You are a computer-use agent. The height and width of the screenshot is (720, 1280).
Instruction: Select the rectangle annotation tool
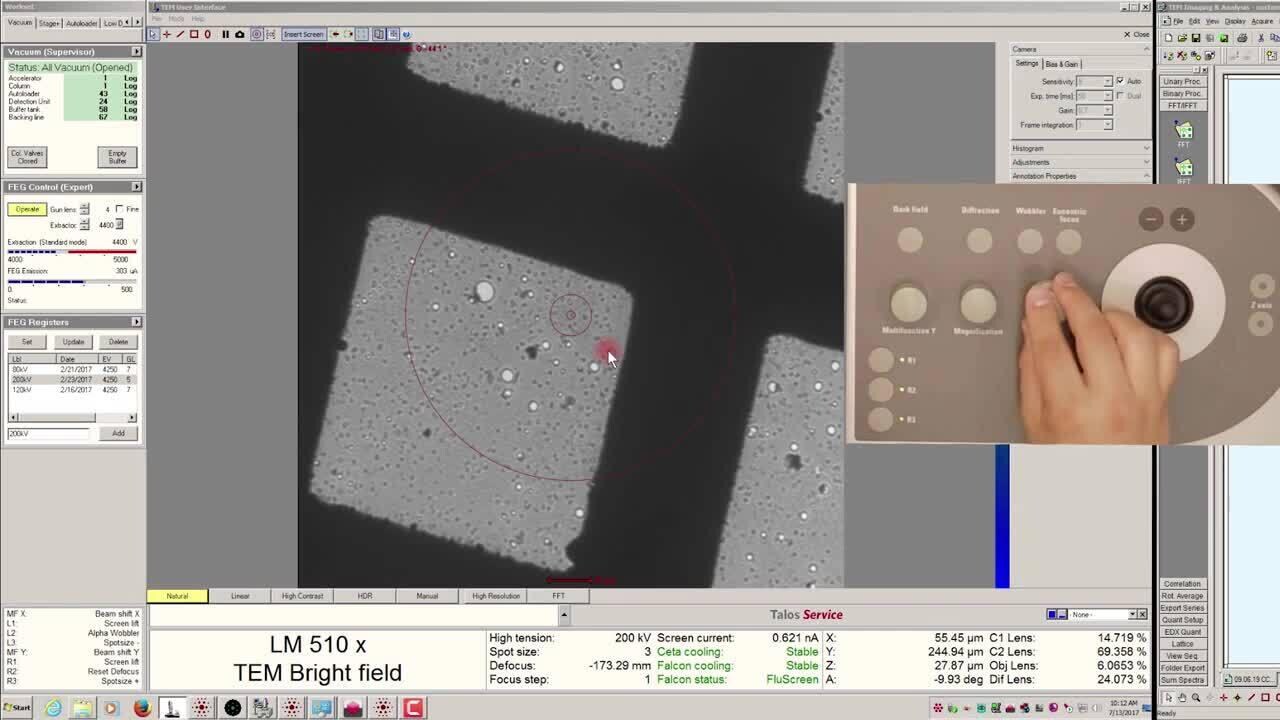(x=194, y=34)
